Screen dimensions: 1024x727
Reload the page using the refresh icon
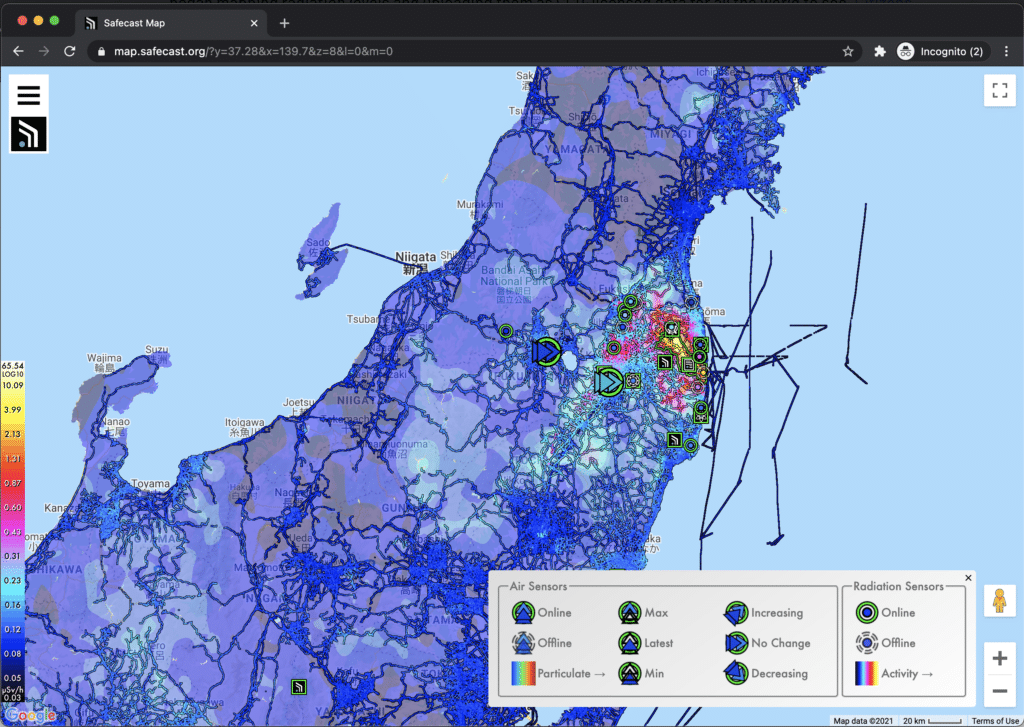click(x=68, y=51)
